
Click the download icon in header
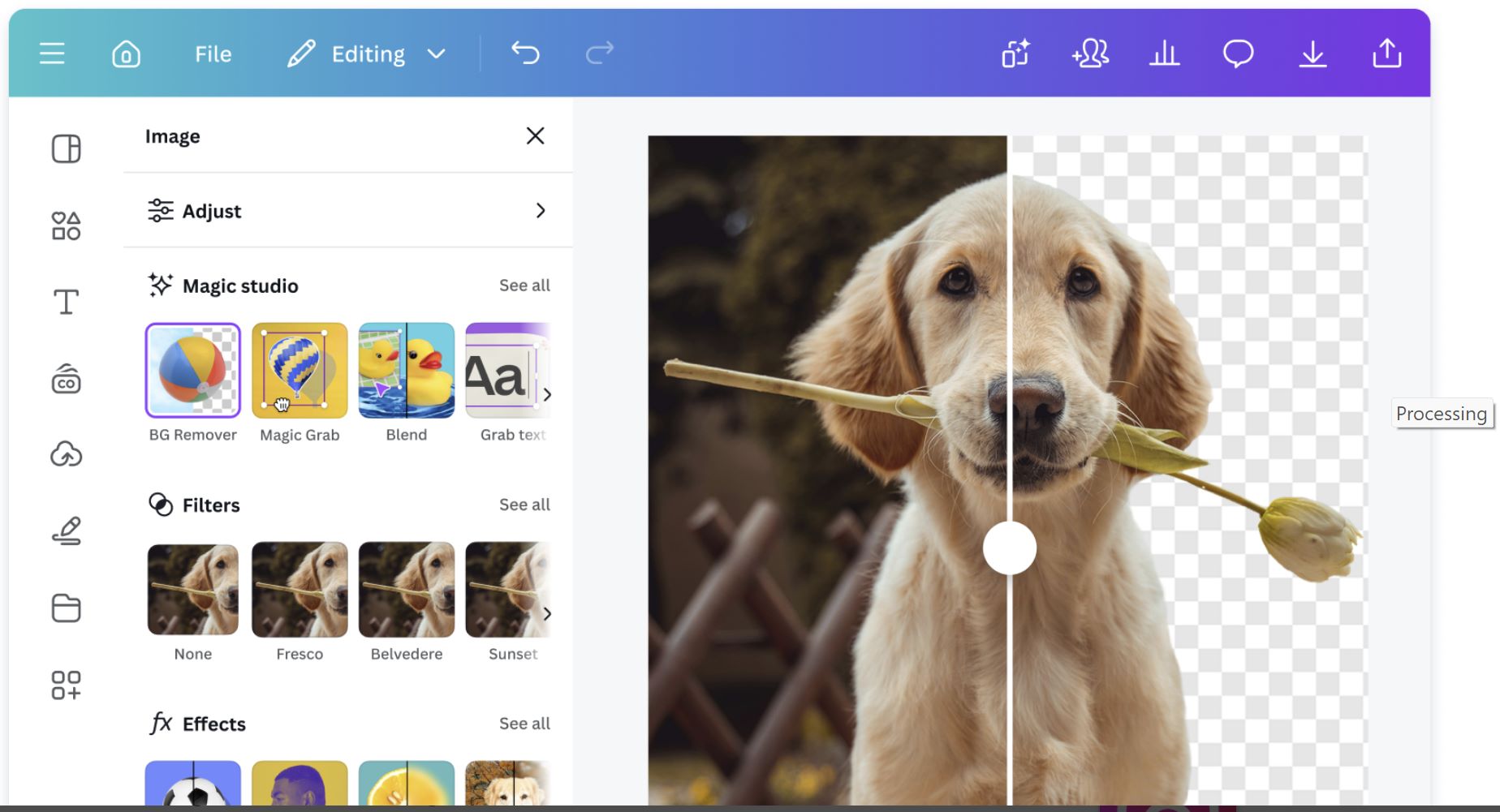click(x=1312, y=54)
